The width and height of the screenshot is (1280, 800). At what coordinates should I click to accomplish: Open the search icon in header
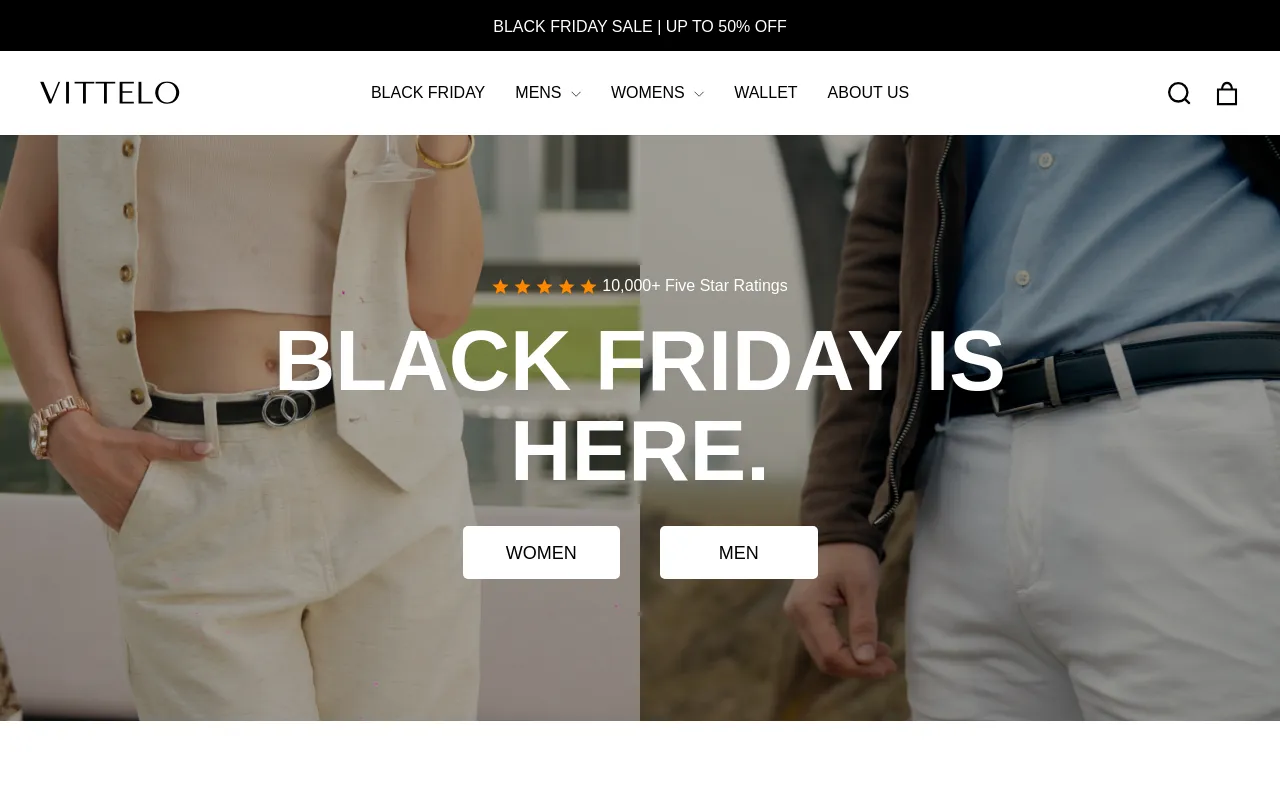click(1179, 93)
